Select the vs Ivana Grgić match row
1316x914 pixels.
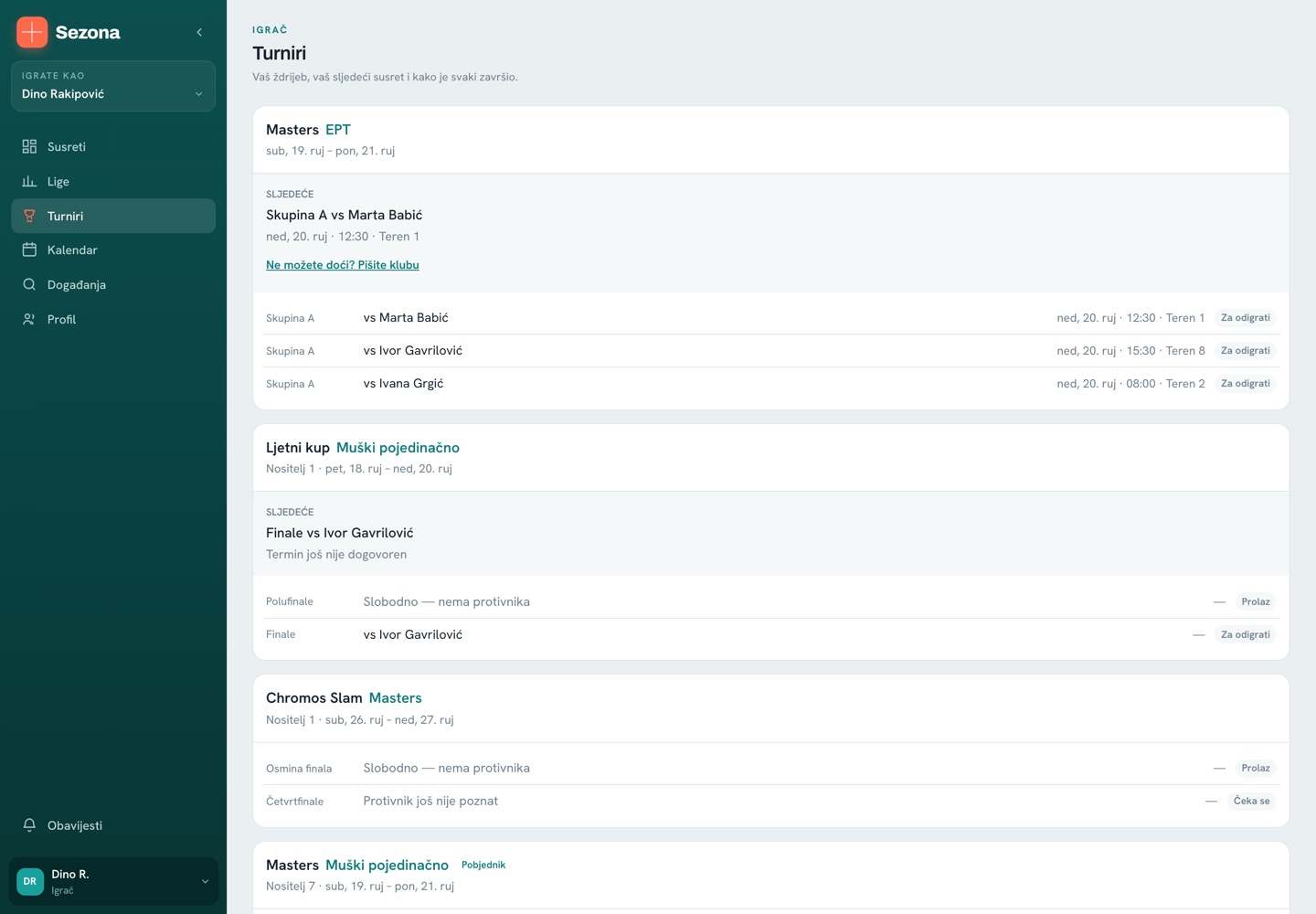click(770, 384)
